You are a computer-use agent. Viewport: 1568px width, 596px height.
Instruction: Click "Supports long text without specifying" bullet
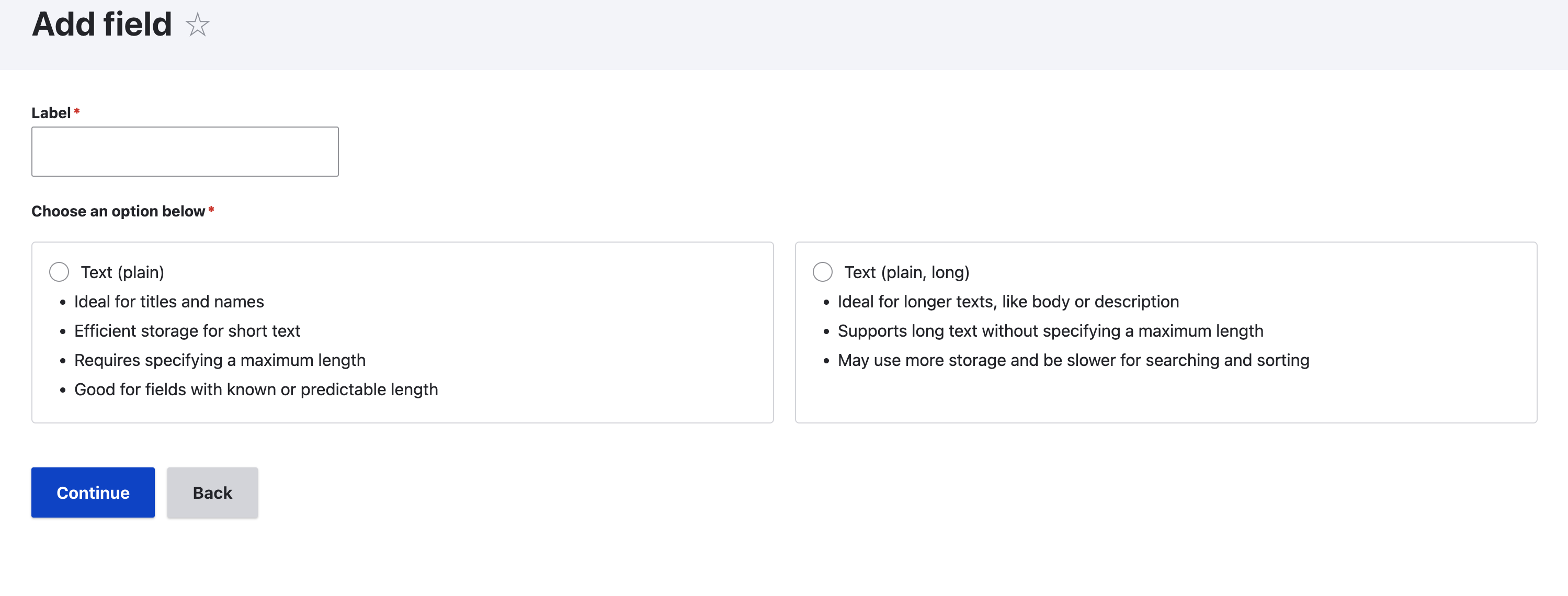click(x=1050, y=331)
